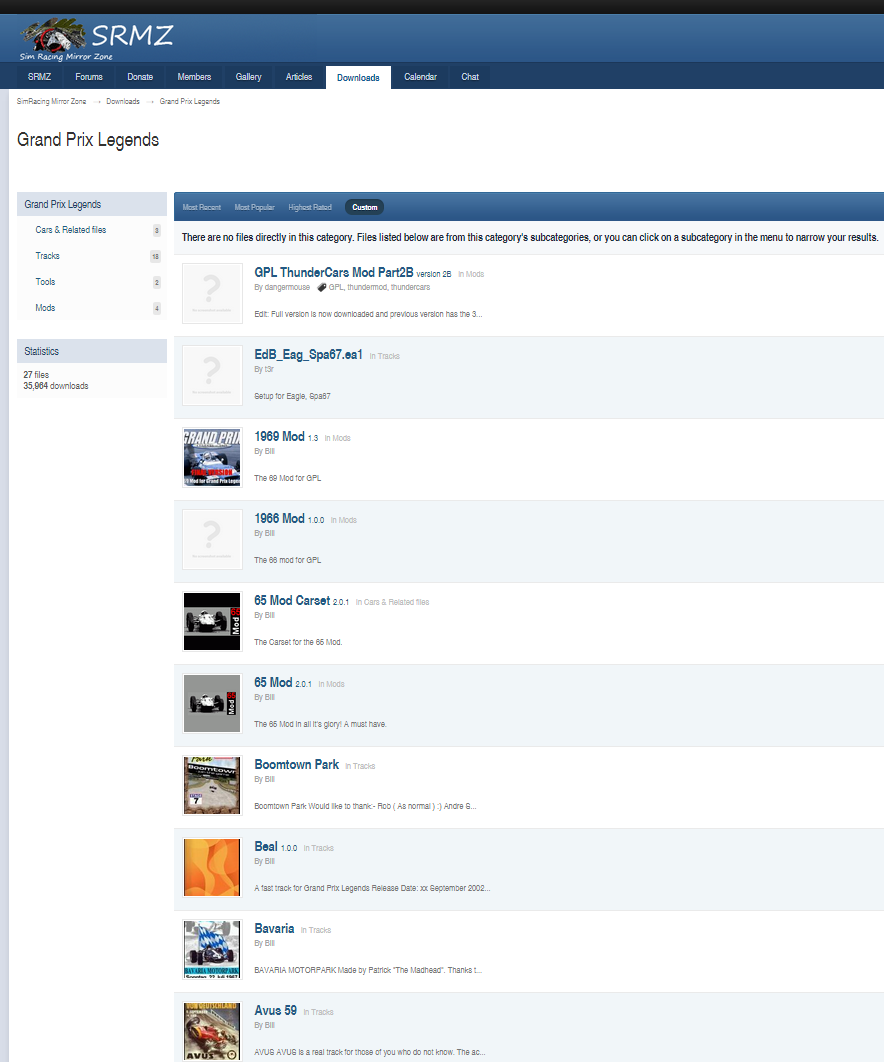This screenshot has height=1062, width=884.
Task: Open the Tracks subcategory in sidebar
Action: pos(47,256)
